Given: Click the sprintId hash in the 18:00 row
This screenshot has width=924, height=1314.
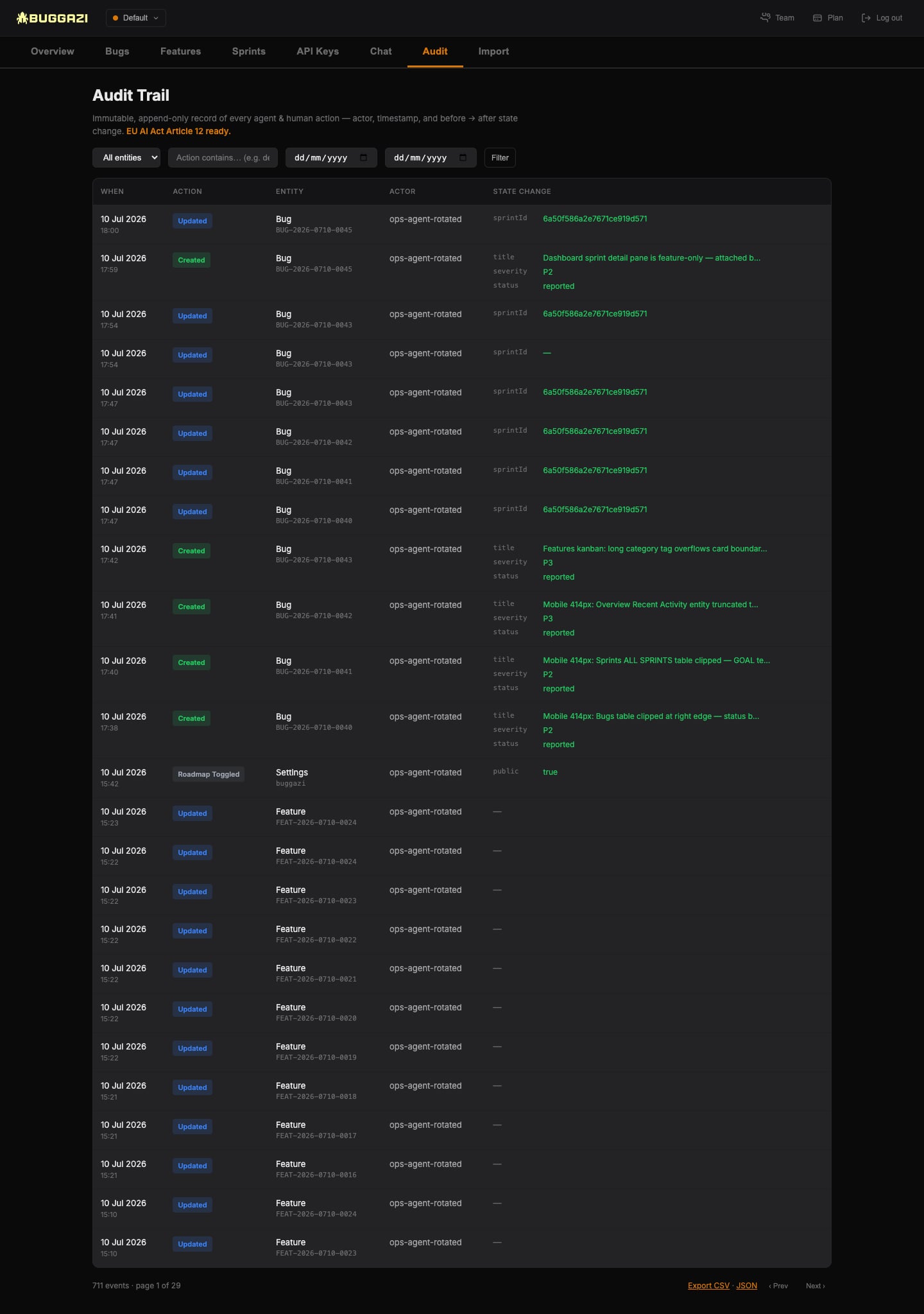Looking at the screenshot, I should point(595,219).
